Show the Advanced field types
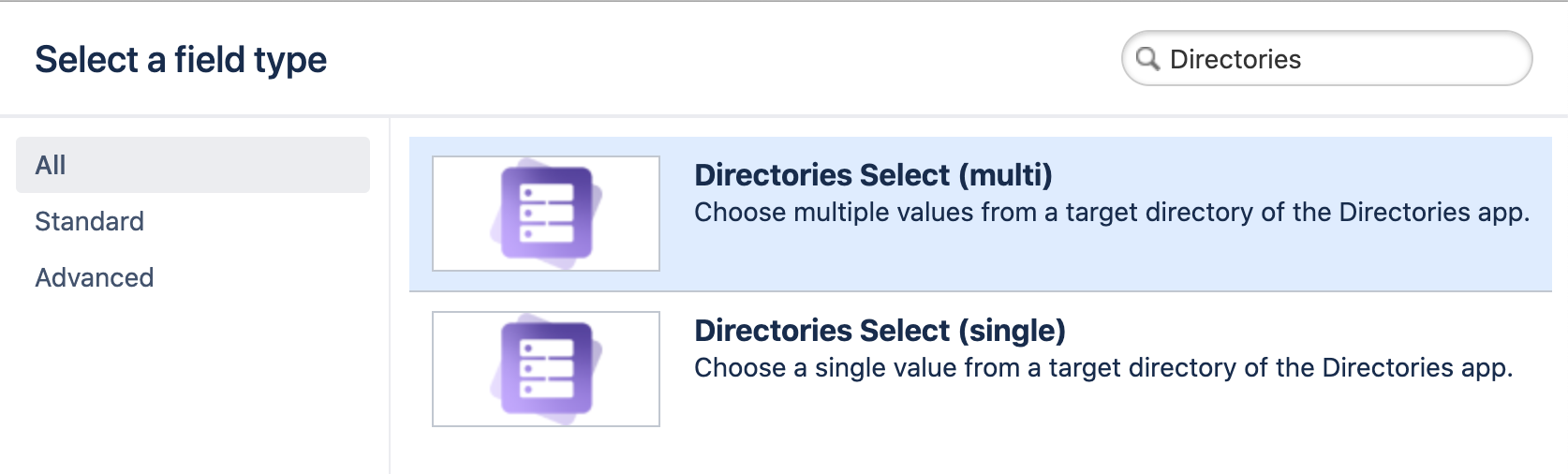The height and width of the screenshot is (474, 1568). (95, 277)
